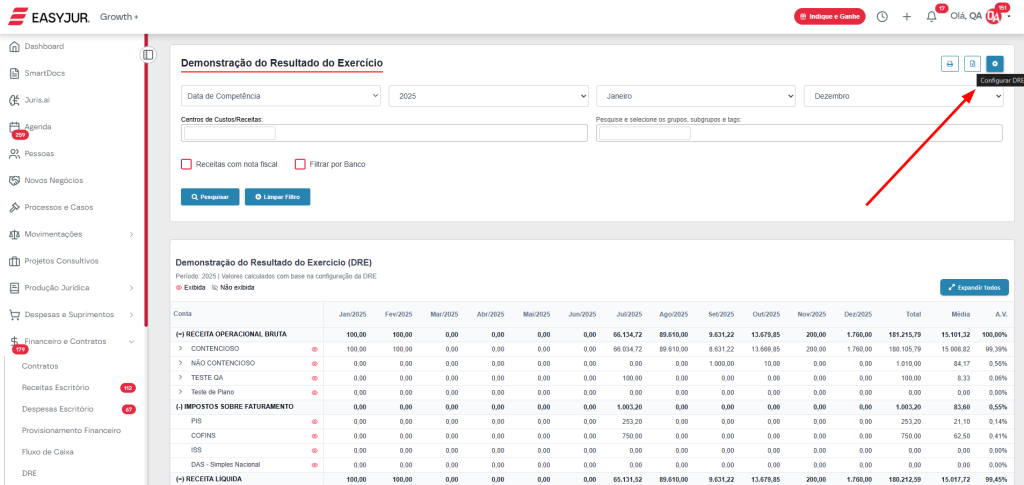1024x485 pixels.
Task: Click the Pesquisar button
Action: click(x=210, y=197)
